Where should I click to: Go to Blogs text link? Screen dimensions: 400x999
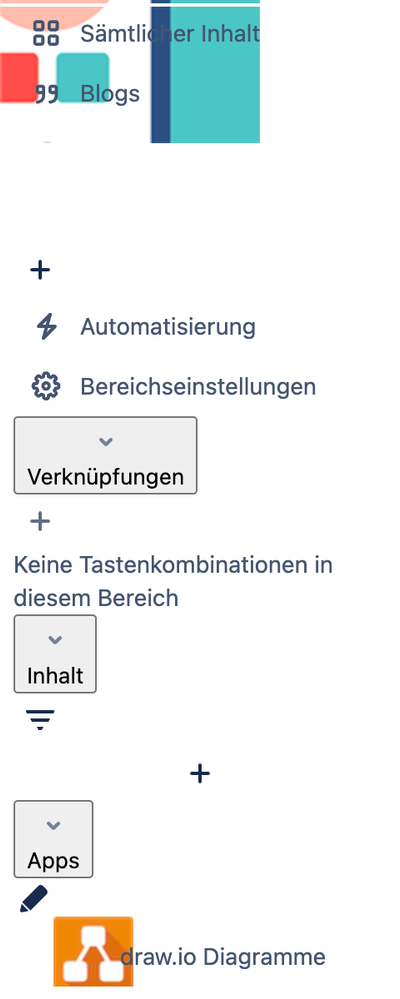110,94
